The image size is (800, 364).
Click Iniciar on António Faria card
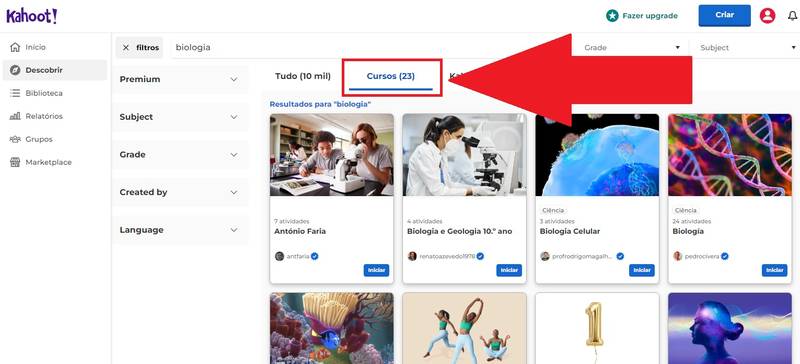click(377, 270)
